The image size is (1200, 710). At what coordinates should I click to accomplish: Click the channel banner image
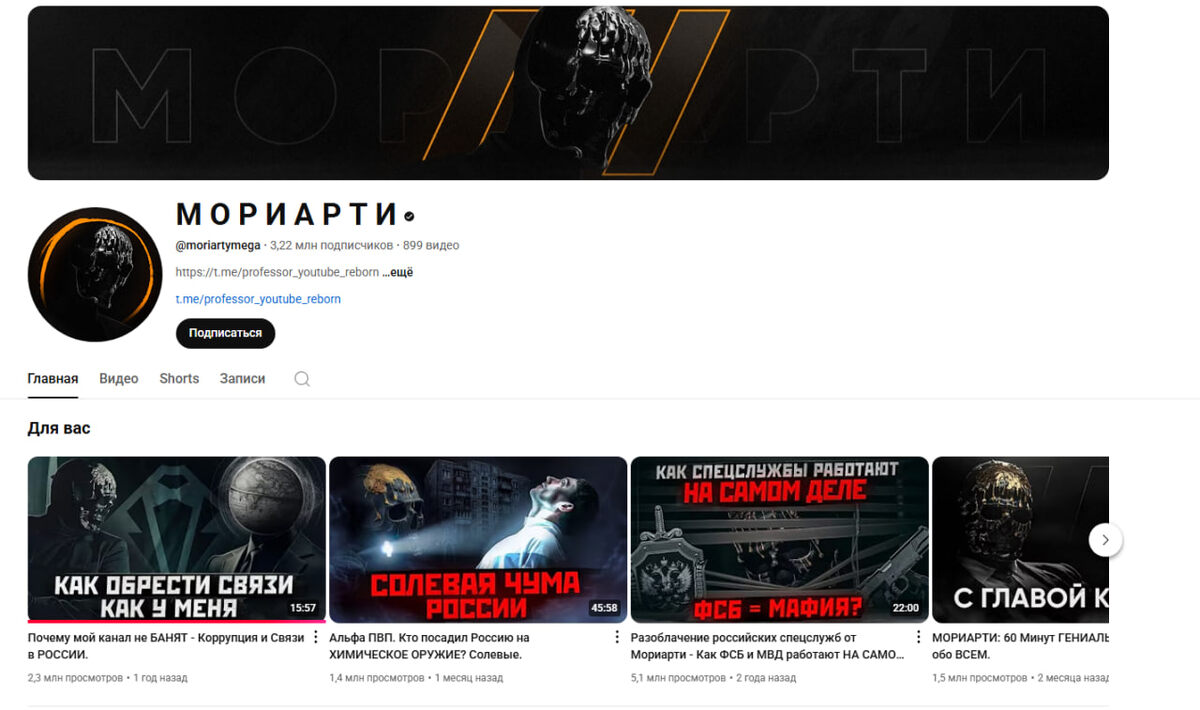point(568,93)
